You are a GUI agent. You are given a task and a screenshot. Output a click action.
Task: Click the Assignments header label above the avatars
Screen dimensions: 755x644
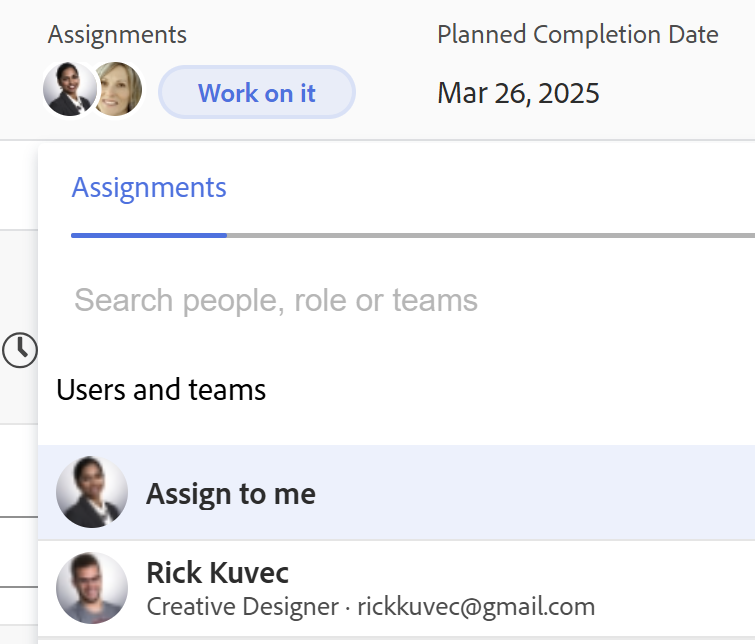117,34
